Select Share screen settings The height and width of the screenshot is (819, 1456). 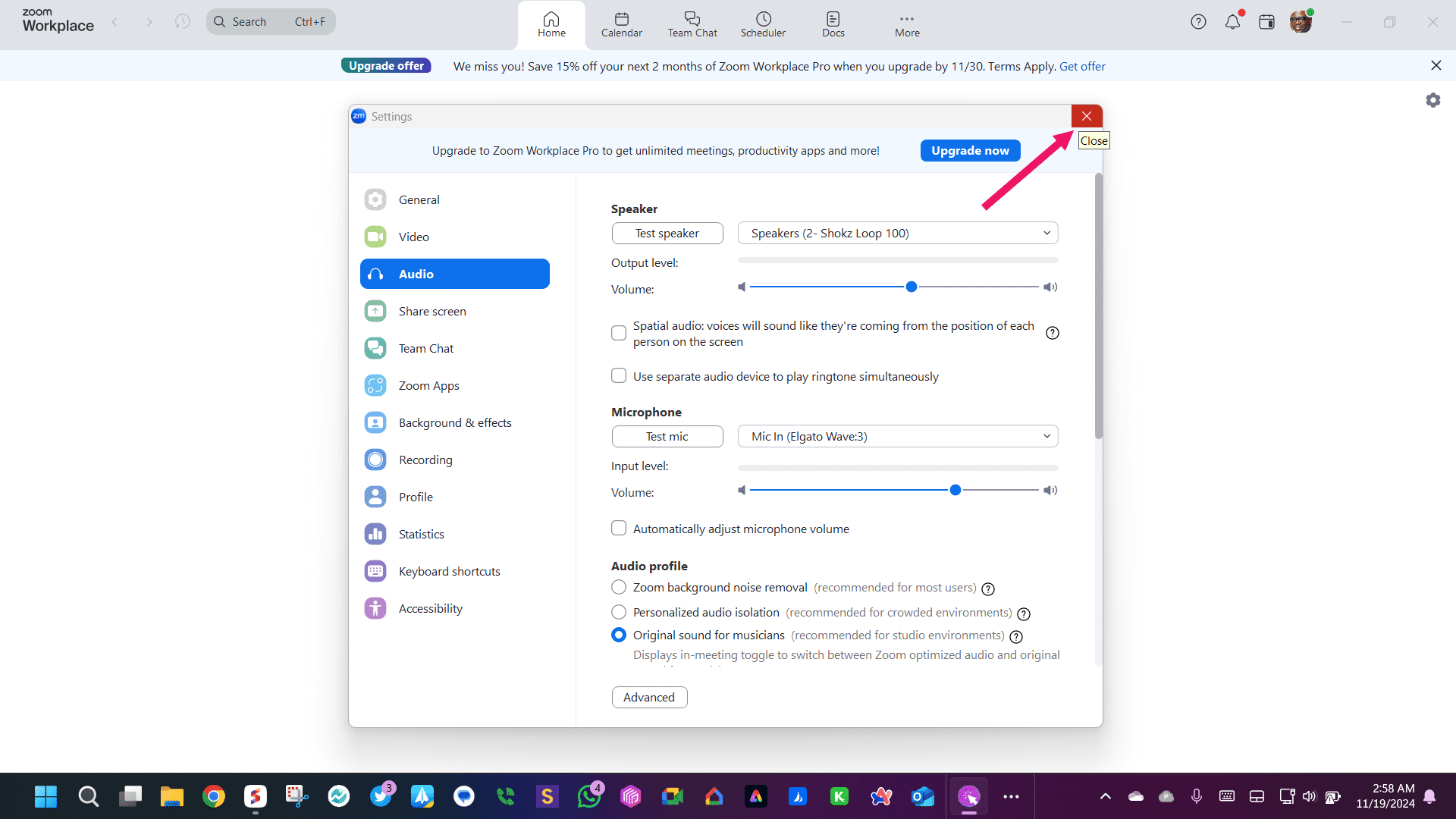tap(455, 311)
